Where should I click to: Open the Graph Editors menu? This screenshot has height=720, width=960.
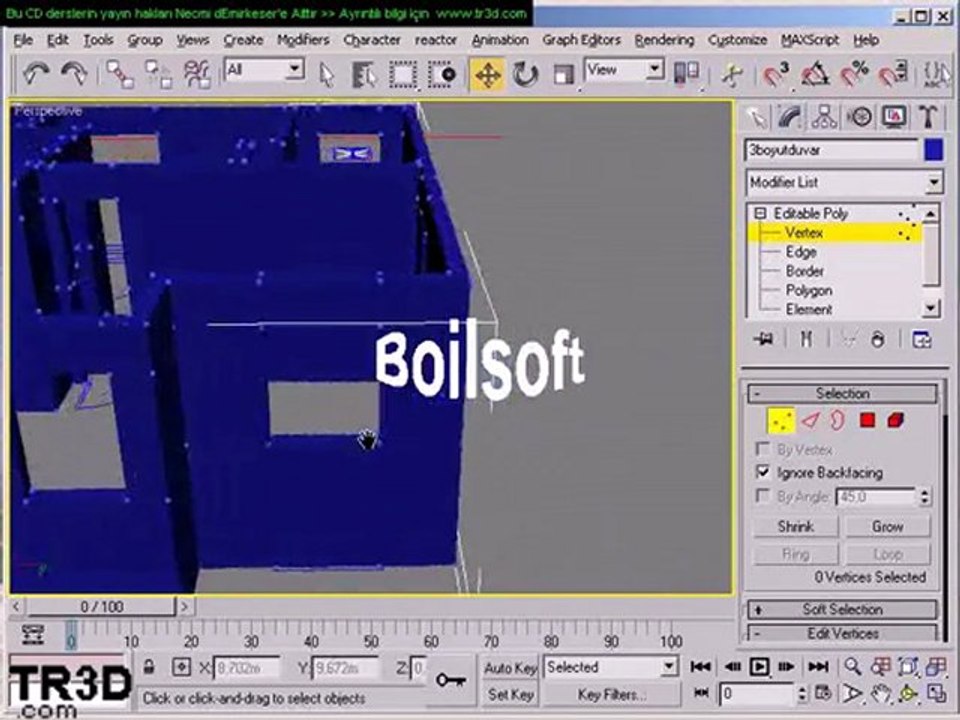(x=581, y=40)
